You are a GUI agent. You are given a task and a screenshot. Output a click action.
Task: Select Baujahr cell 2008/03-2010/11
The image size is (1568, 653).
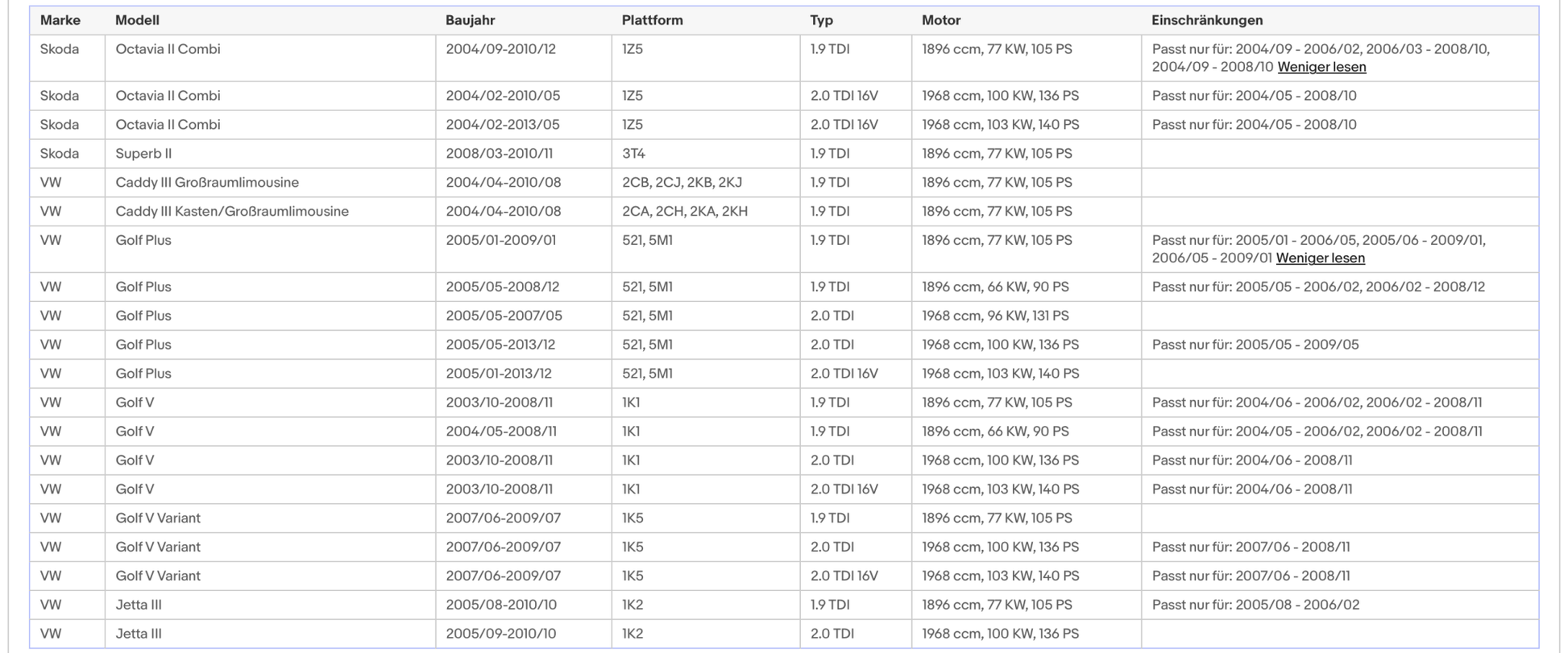[500, 154]
